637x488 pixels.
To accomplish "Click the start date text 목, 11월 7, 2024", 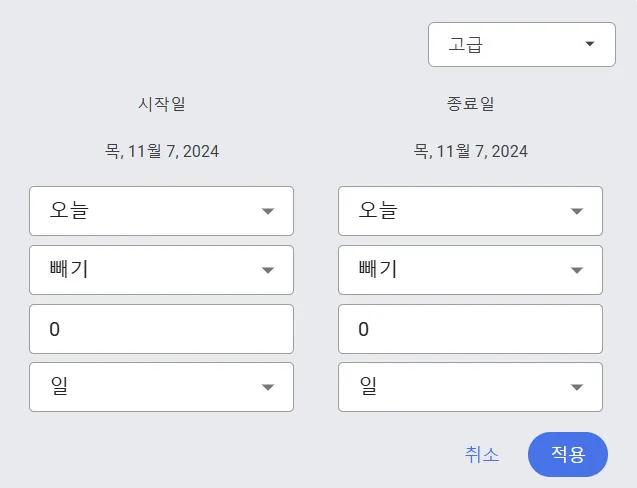I will (162, 152).
